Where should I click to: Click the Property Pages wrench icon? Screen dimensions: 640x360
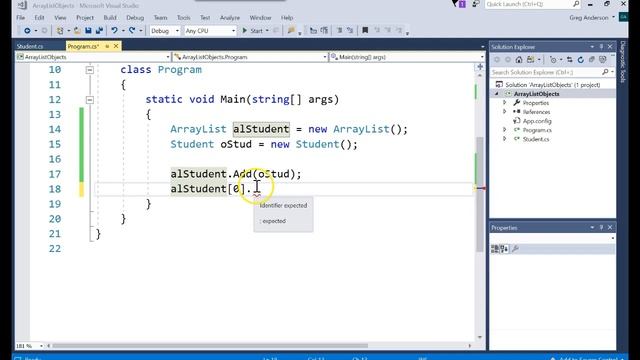pyautogui.click(x=515, y=249)
